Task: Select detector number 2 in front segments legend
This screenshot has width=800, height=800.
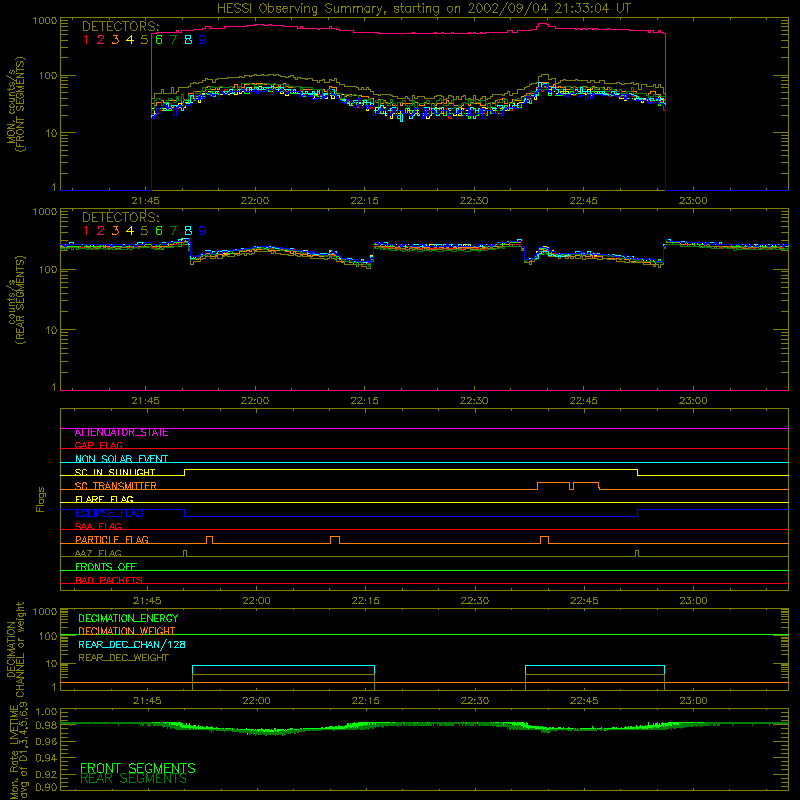Action: (x=101, y=40)
